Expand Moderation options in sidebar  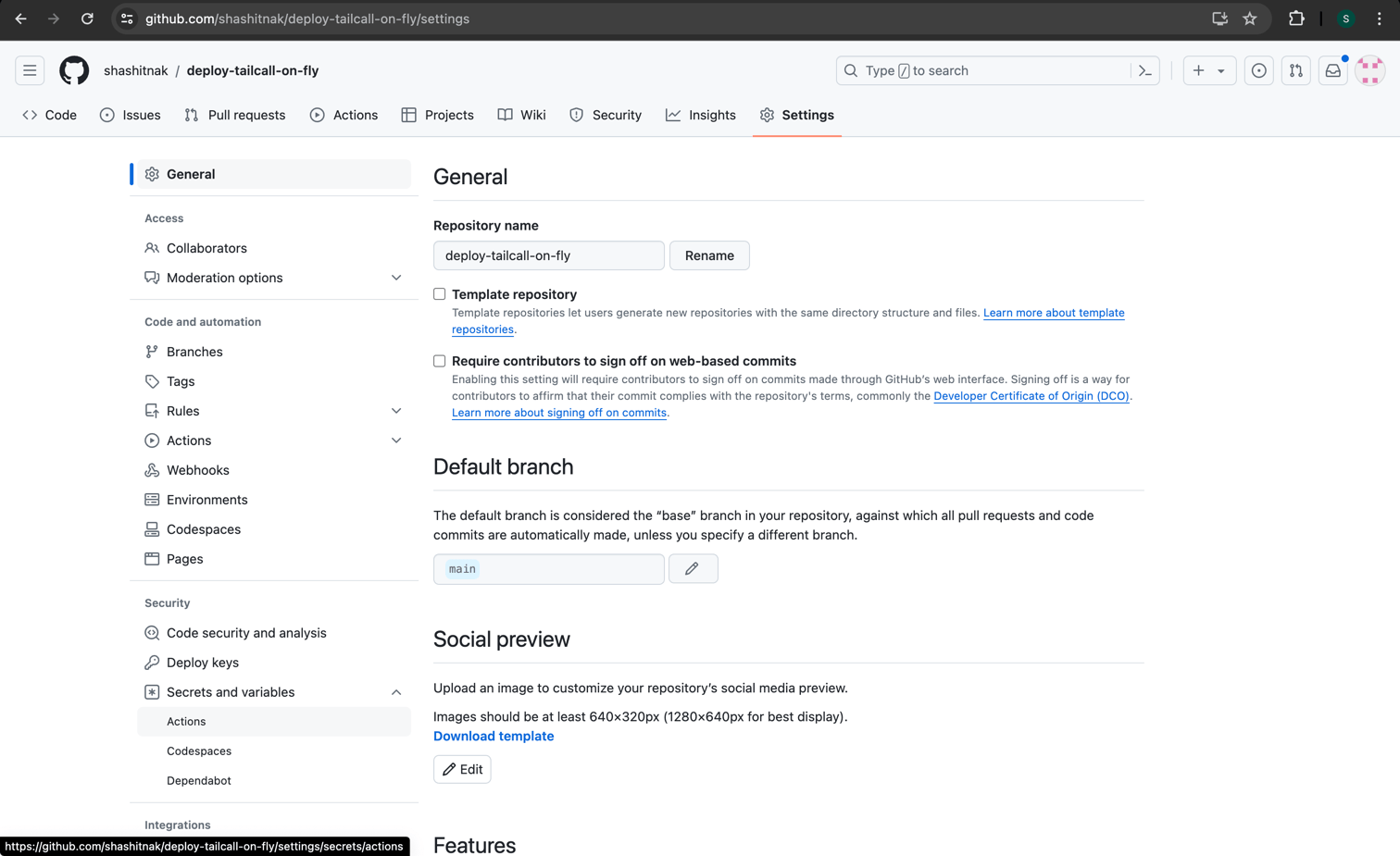[x=396, y=278]
